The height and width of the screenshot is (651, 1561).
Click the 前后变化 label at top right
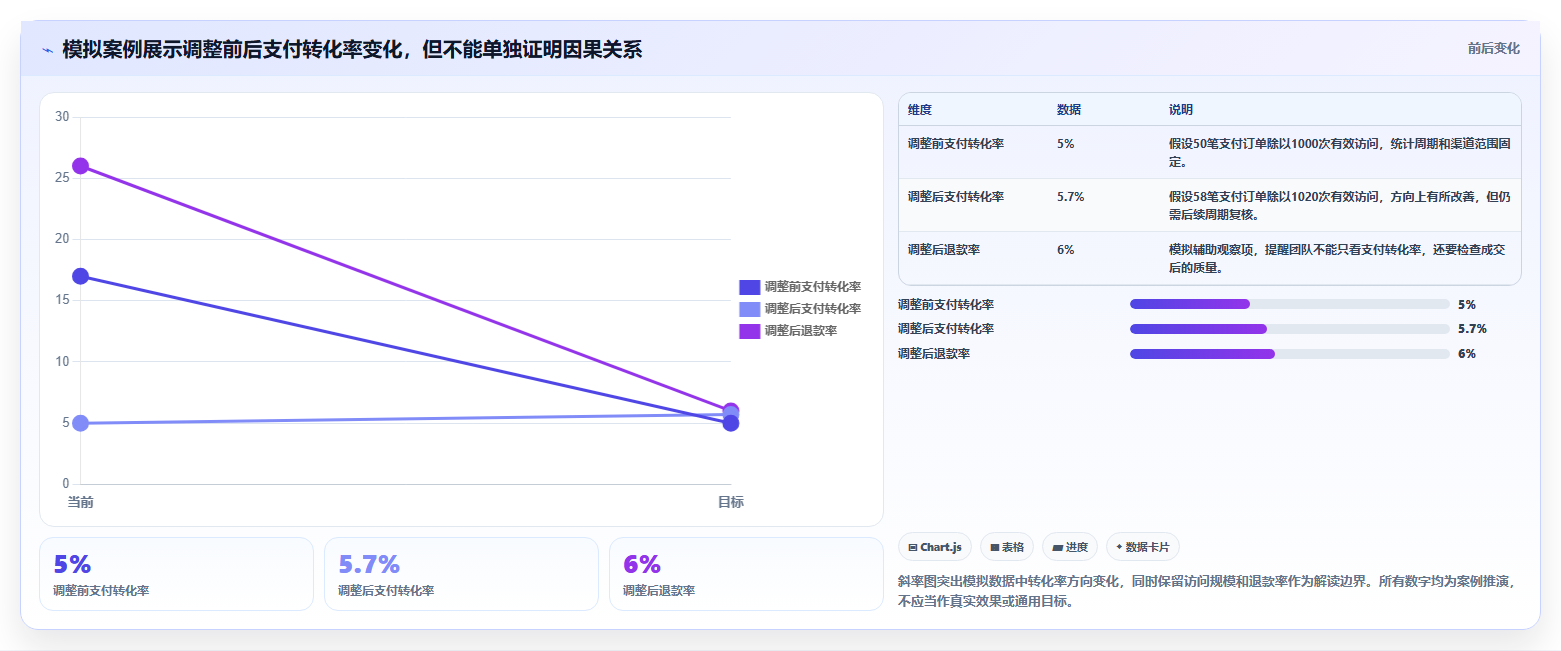click(1493, 48)
